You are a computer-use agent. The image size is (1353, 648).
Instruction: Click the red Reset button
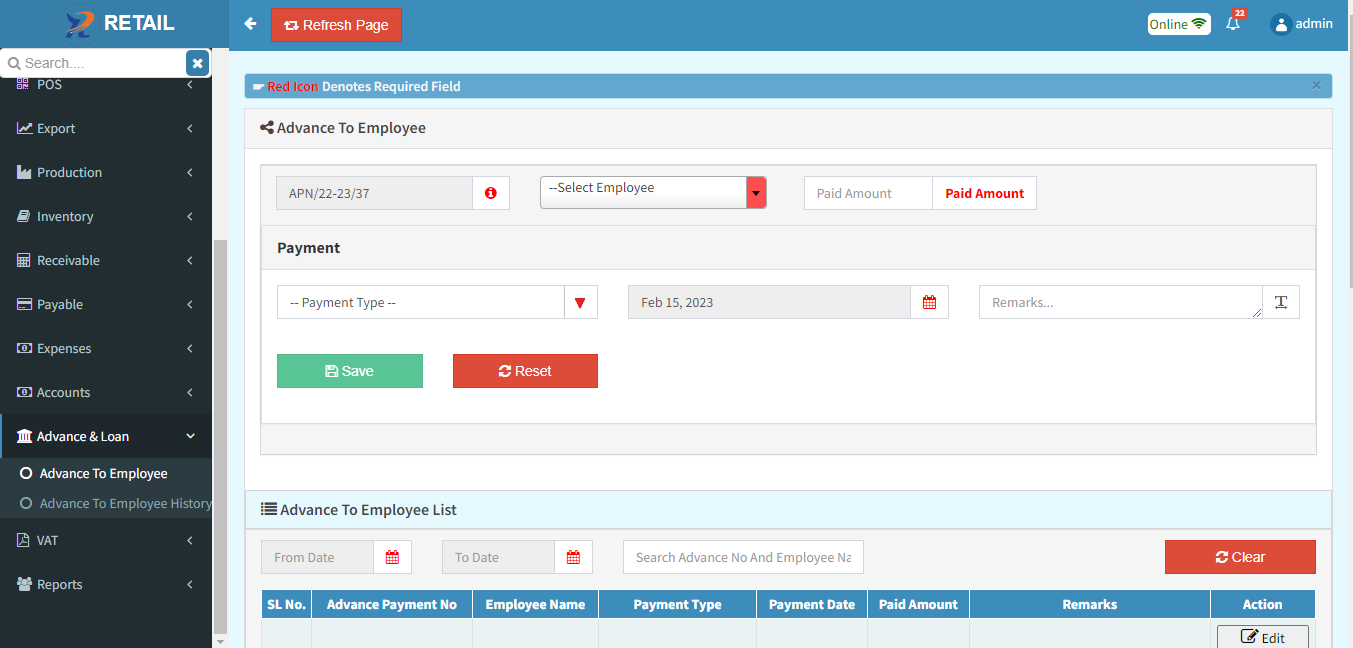525,371
